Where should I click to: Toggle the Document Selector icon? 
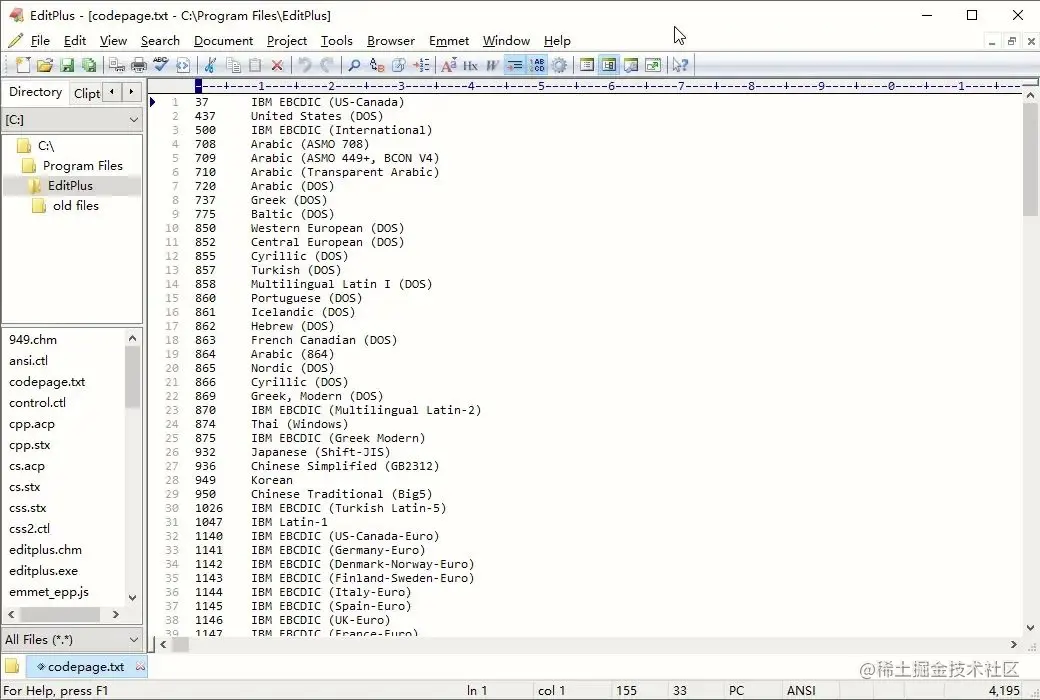[587, 65]
